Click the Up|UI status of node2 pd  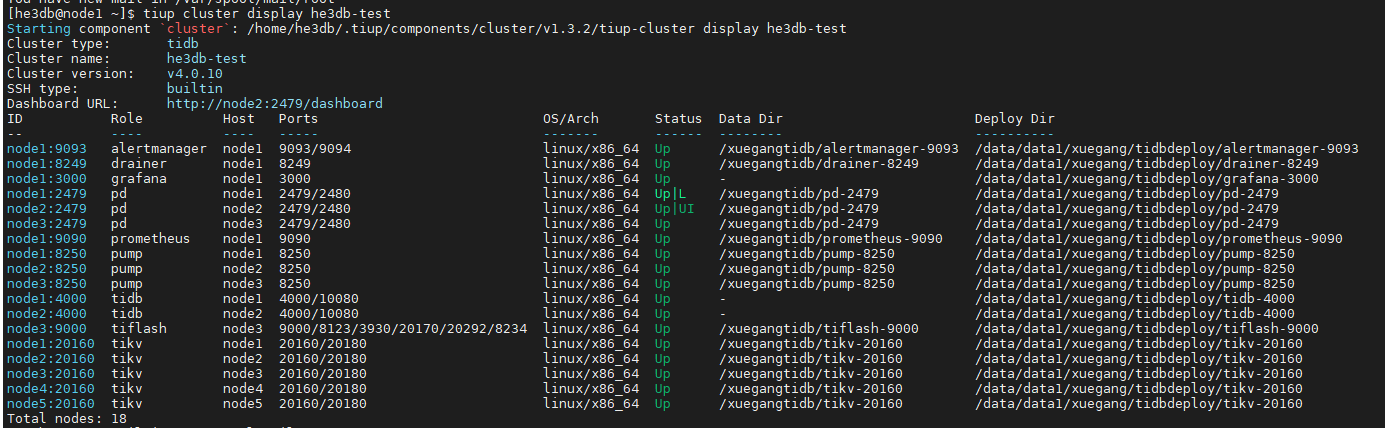point(674,209)
